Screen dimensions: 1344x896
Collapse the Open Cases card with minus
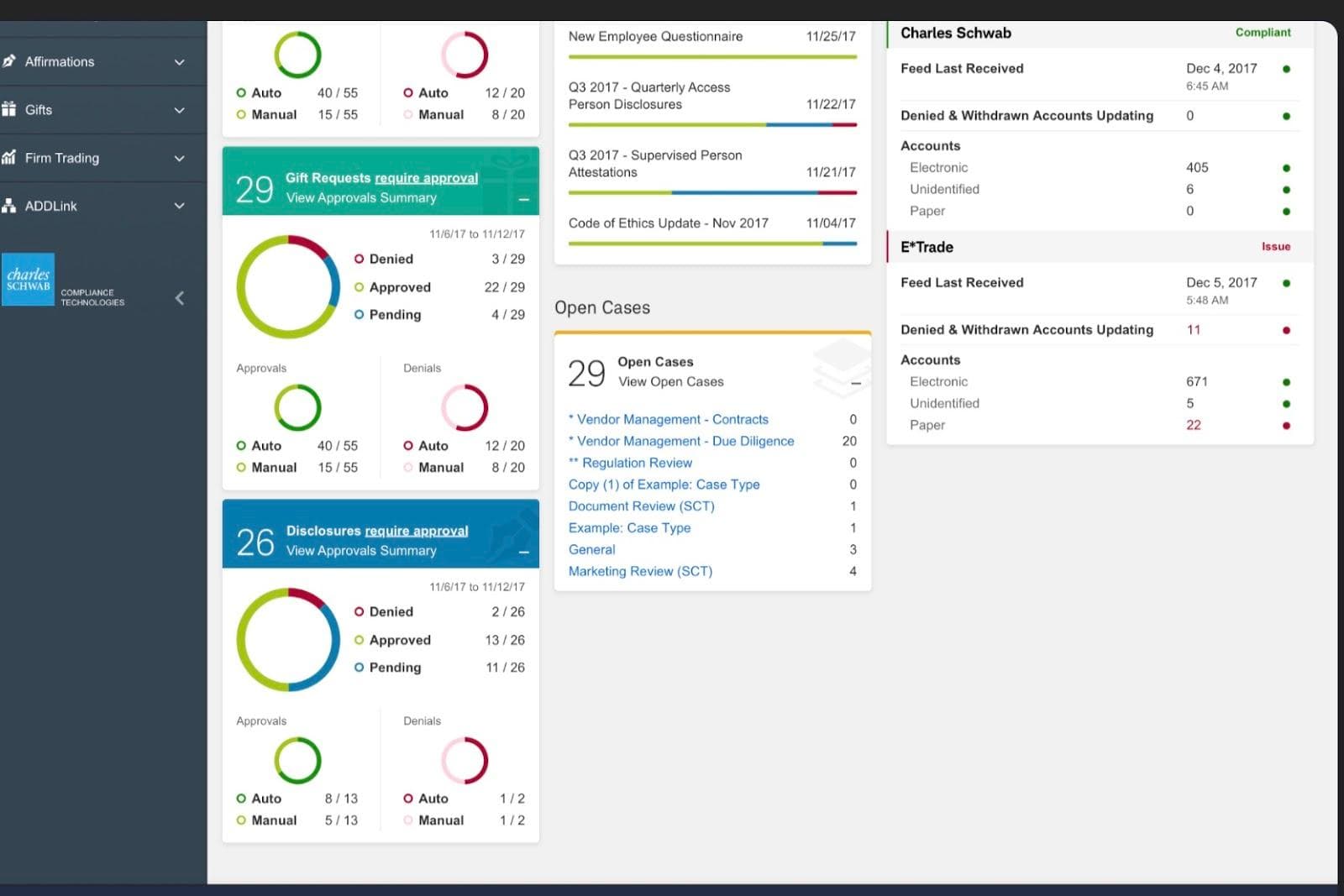pos(855,383)
